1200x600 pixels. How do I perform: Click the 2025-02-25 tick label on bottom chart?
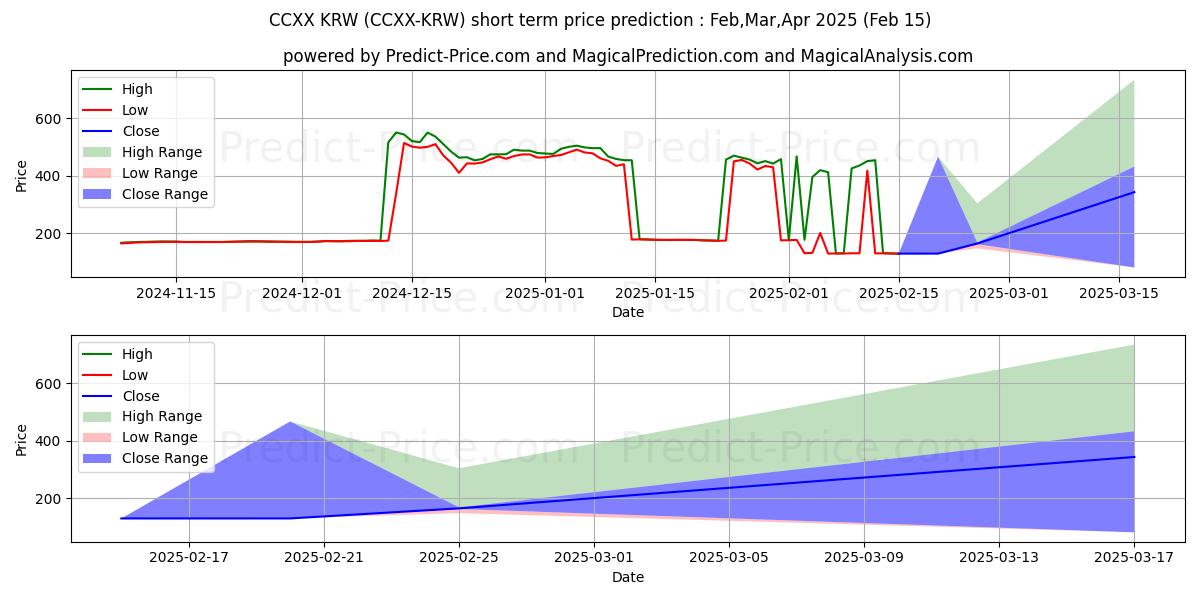(x=459, y=558)
